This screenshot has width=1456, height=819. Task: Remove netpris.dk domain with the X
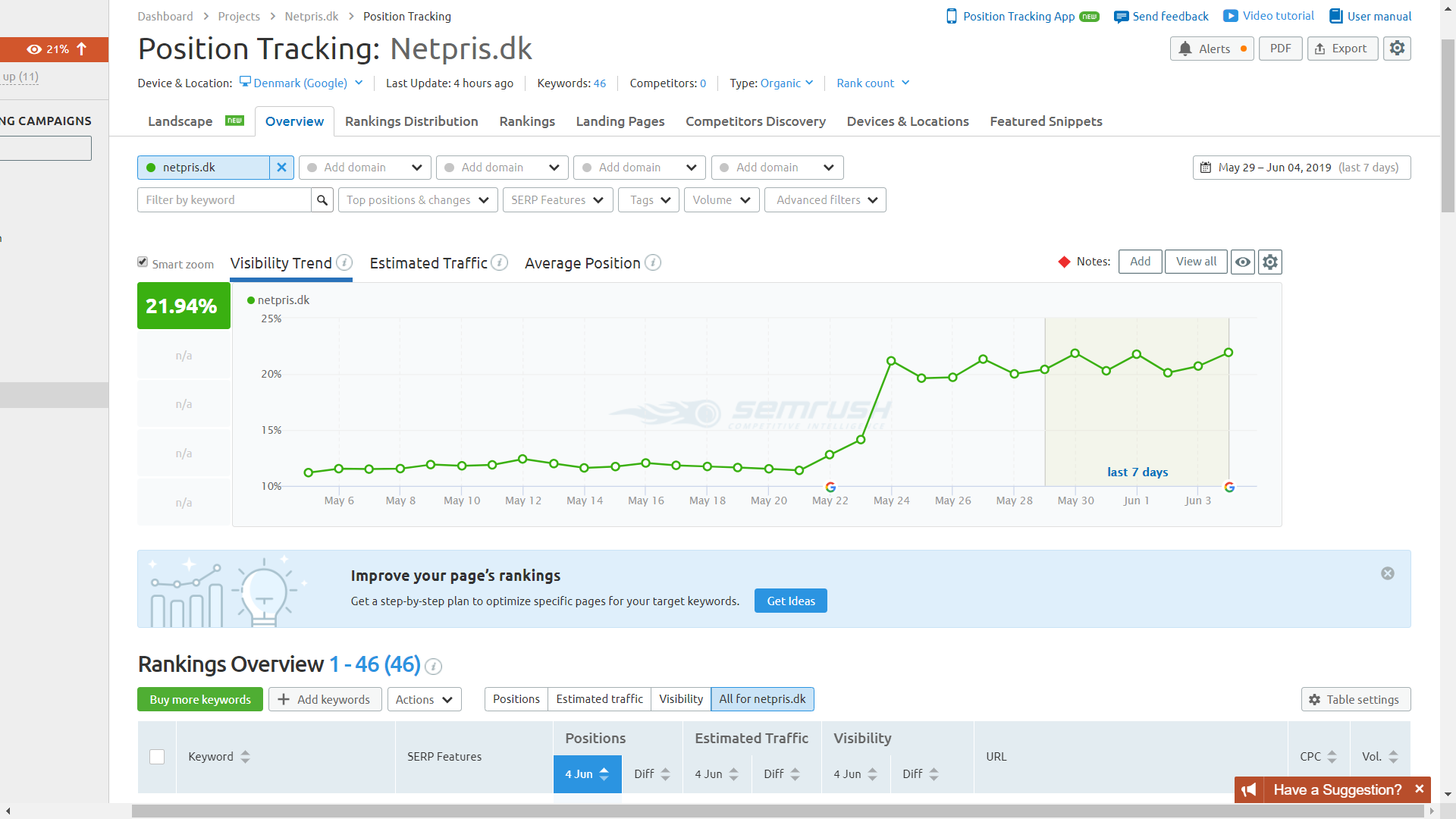tap(281, 168)
